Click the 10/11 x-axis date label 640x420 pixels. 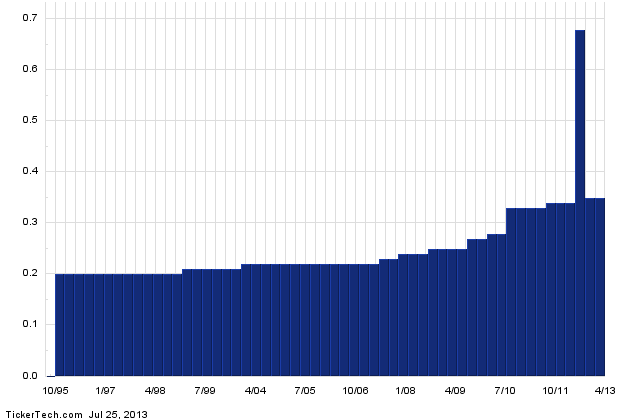(555, 391)
